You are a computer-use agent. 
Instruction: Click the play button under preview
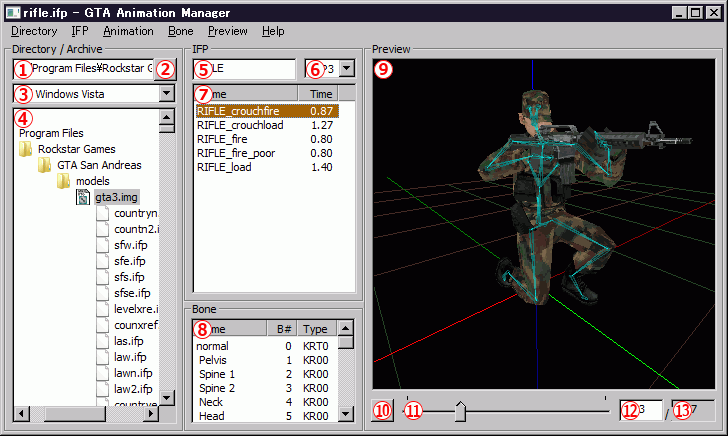point(383,410)
